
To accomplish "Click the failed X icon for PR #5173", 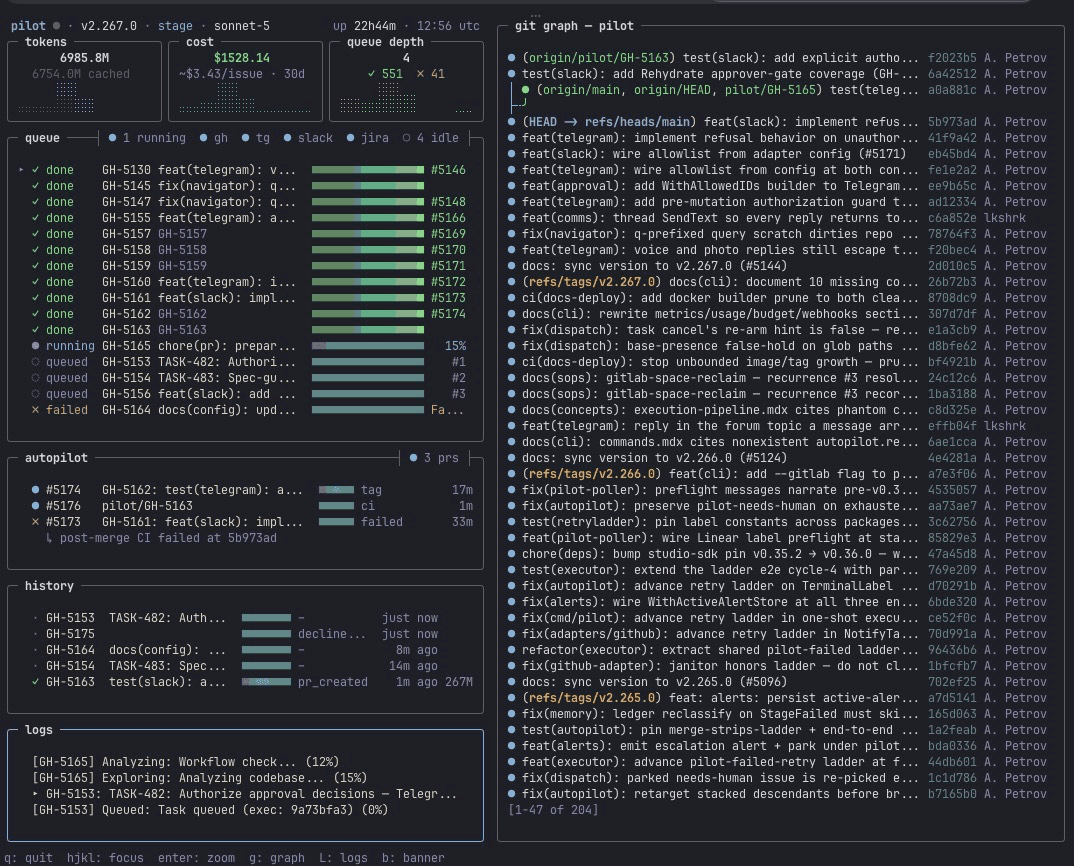I will coord(36,522).
